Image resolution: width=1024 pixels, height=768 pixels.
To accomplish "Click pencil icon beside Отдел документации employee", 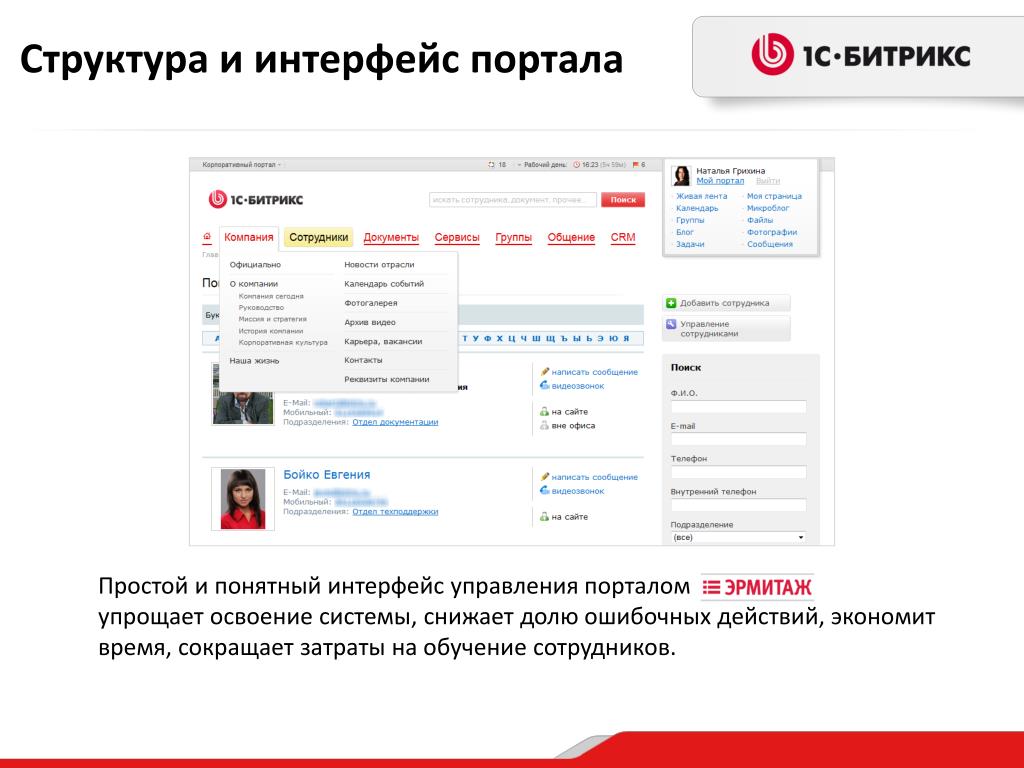I will click(545, 372).
